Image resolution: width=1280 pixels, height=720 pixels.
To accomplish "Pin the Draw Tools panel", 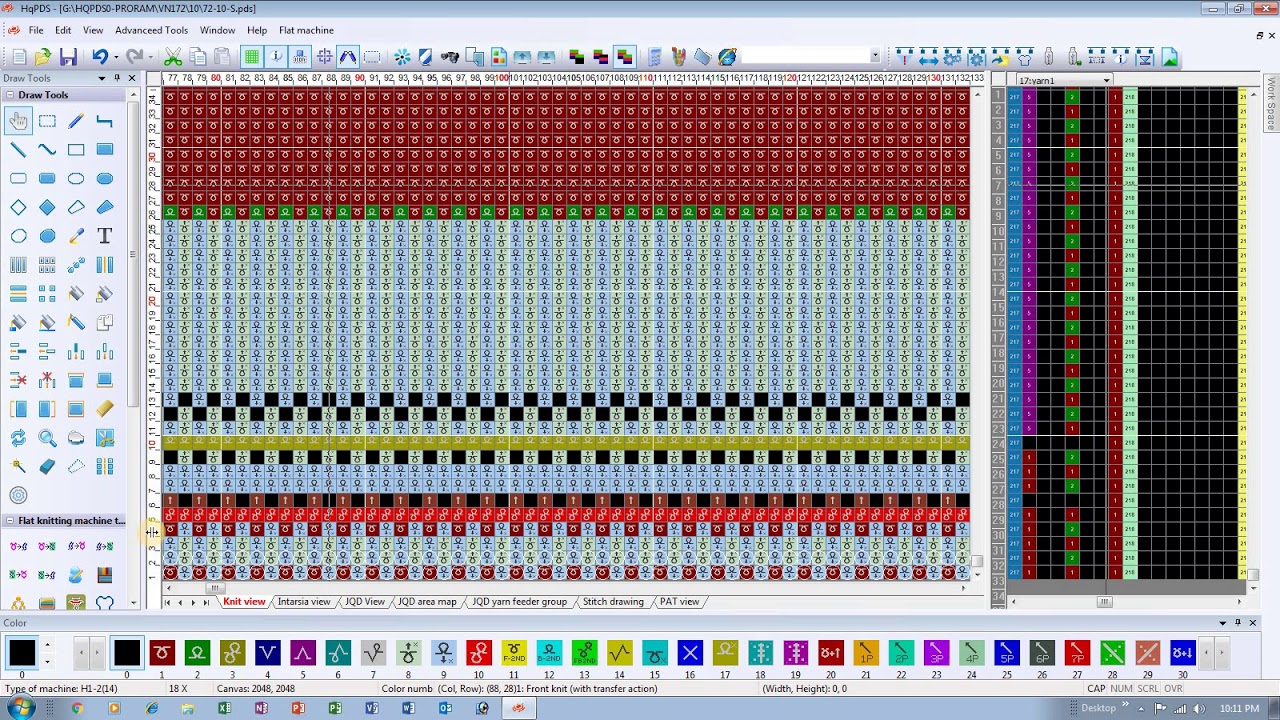I will (x=117, y=78).
